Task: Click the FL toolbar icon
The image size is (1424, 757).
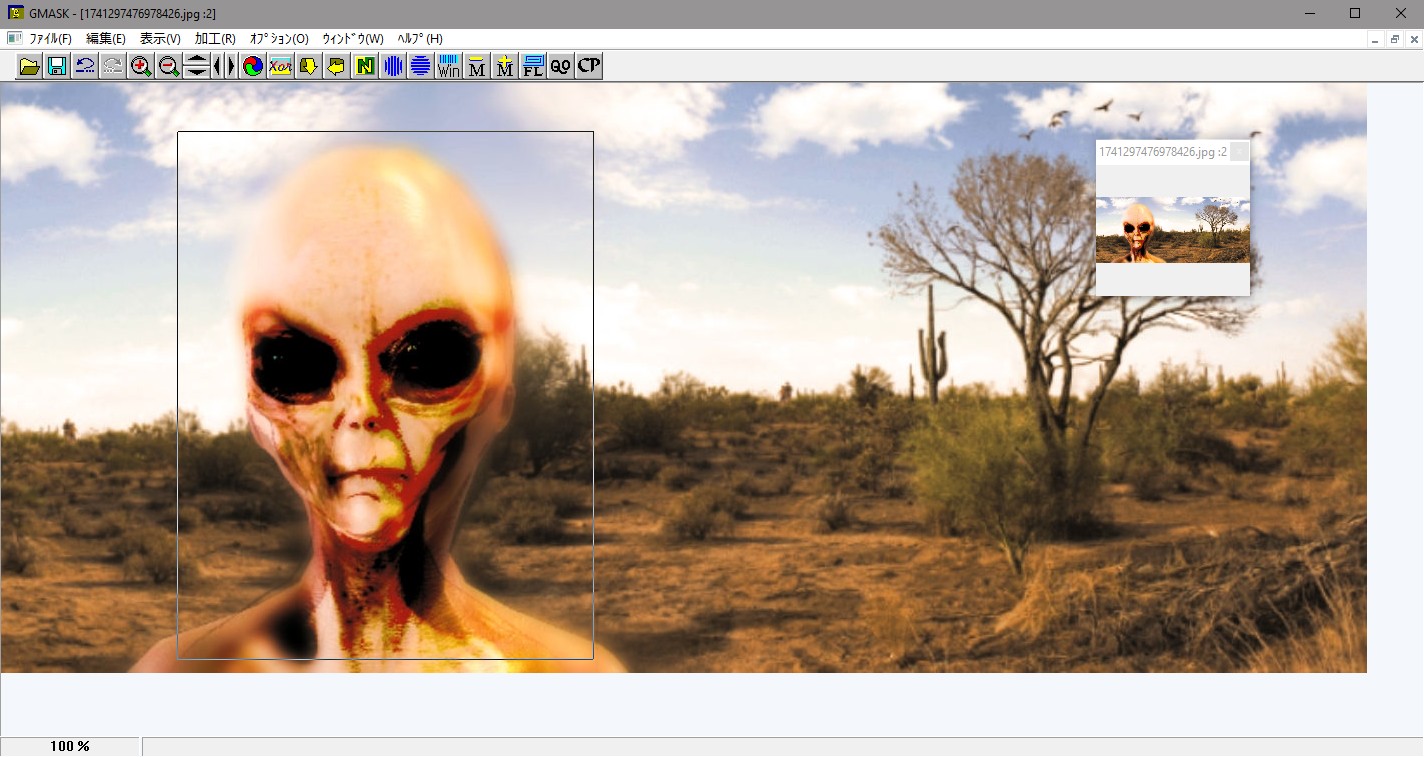Action: point(533,66)
